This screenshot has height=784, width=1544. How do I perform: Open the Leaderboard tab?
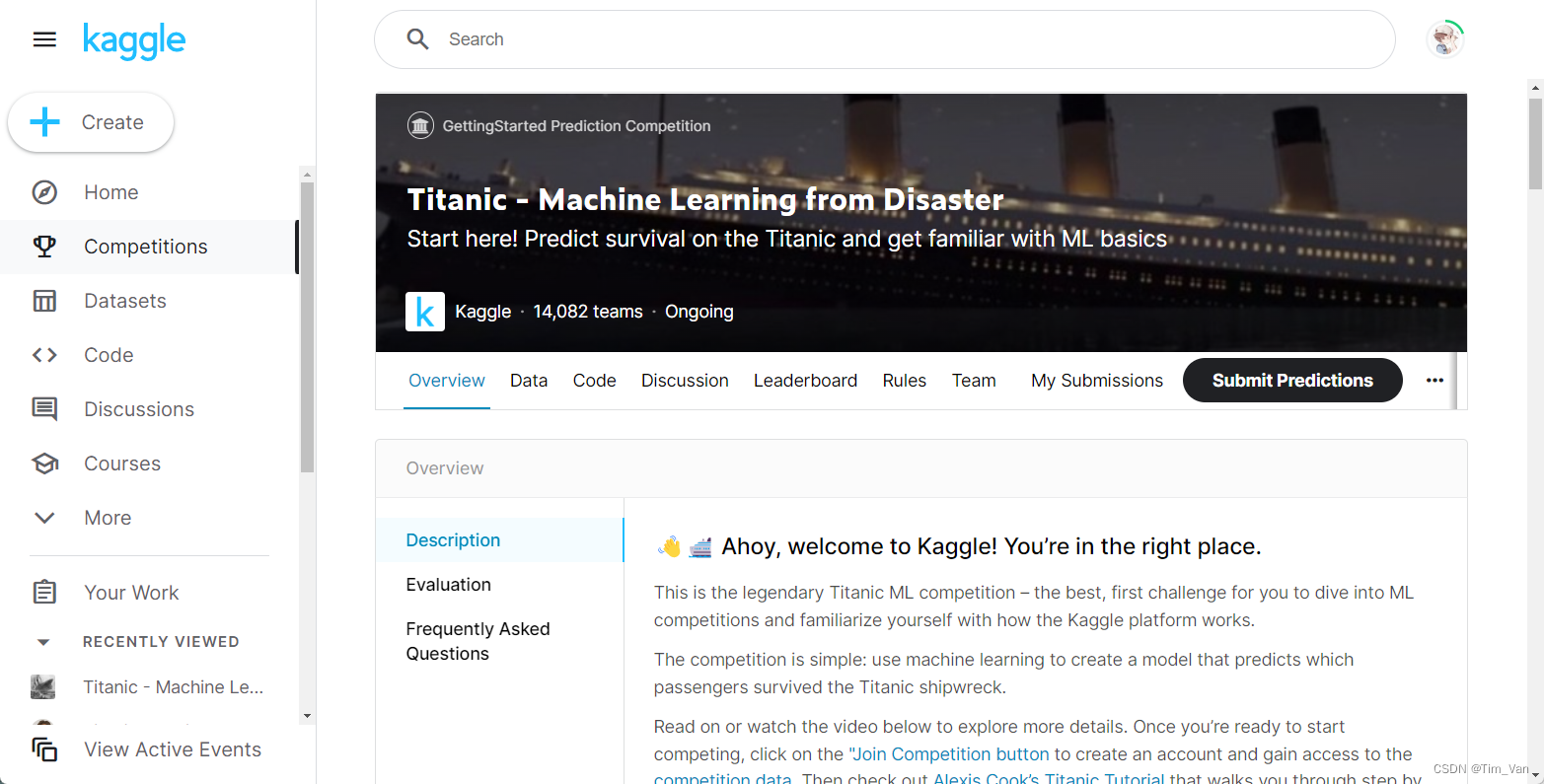(x=805, y=380)
